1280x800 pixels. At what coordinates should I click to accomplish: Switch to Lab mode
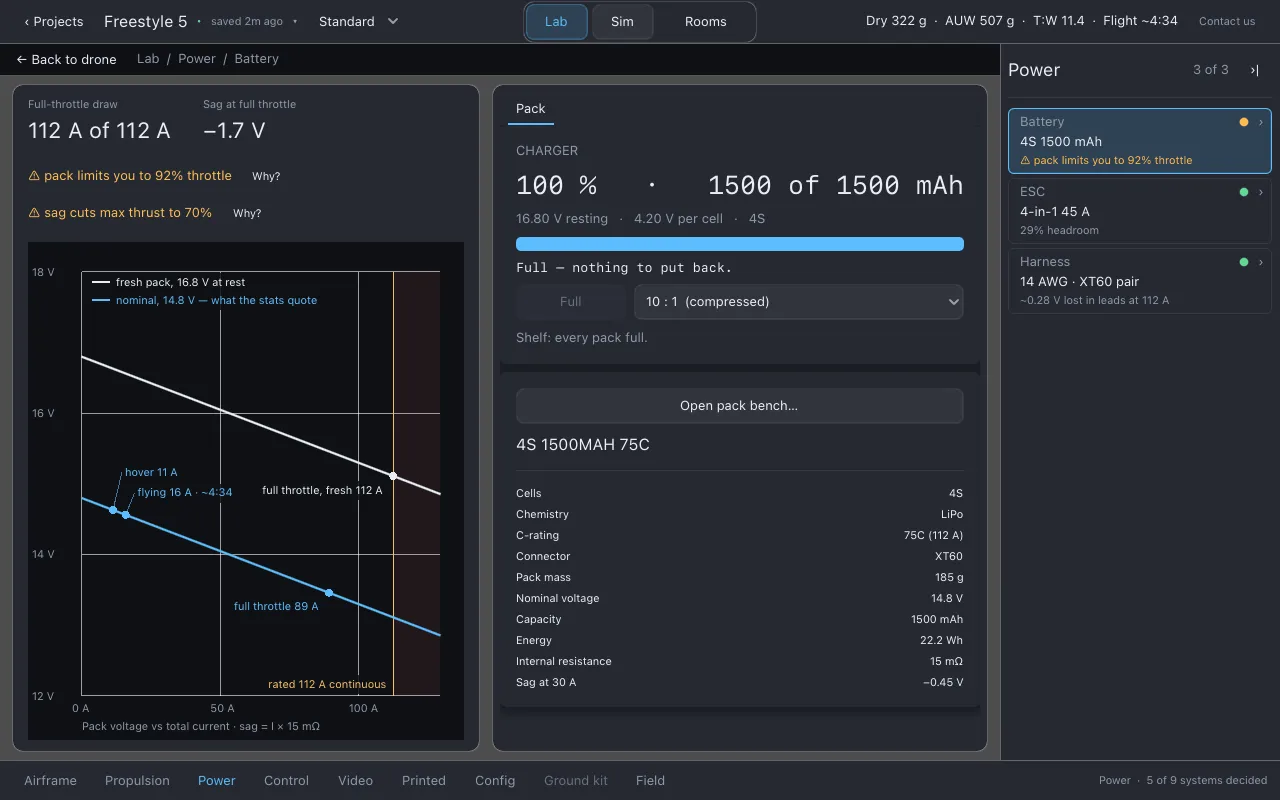tap(556, 22)
